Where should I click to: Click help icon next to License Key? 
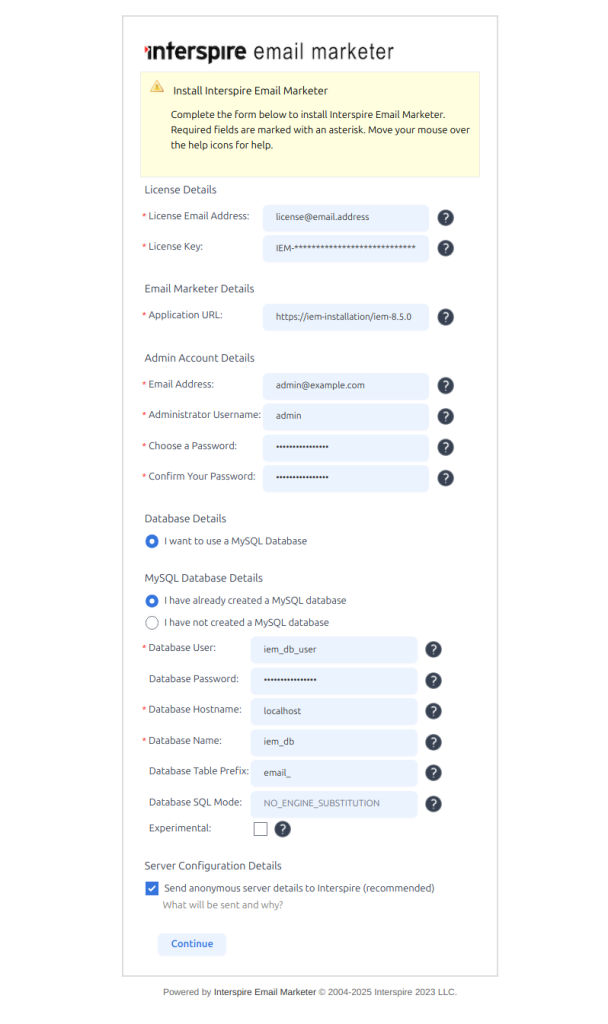coord(446,248)
